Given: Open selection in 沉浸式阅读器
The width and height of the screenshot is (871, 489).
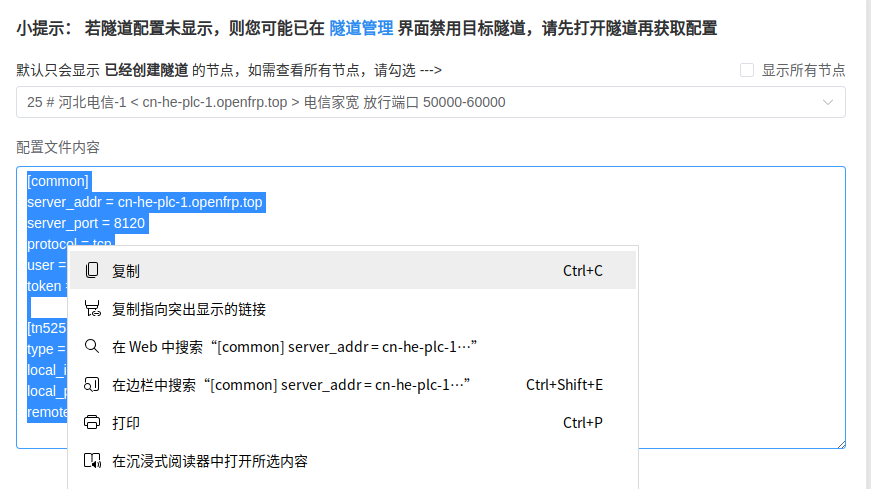Looking at the screenshot, I should [x=210, y=461].
